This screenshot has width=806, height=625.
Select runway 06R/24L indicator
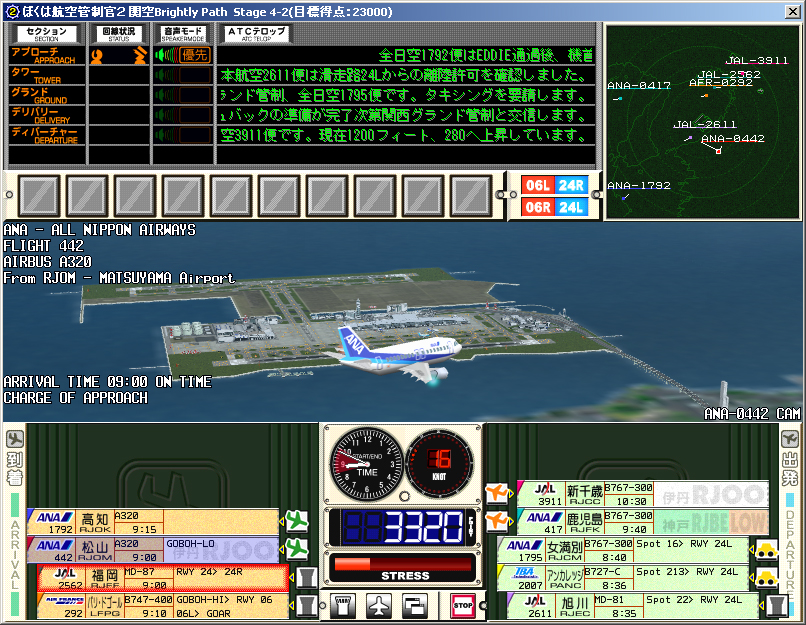pyautogui.click(x=554, y=207)
